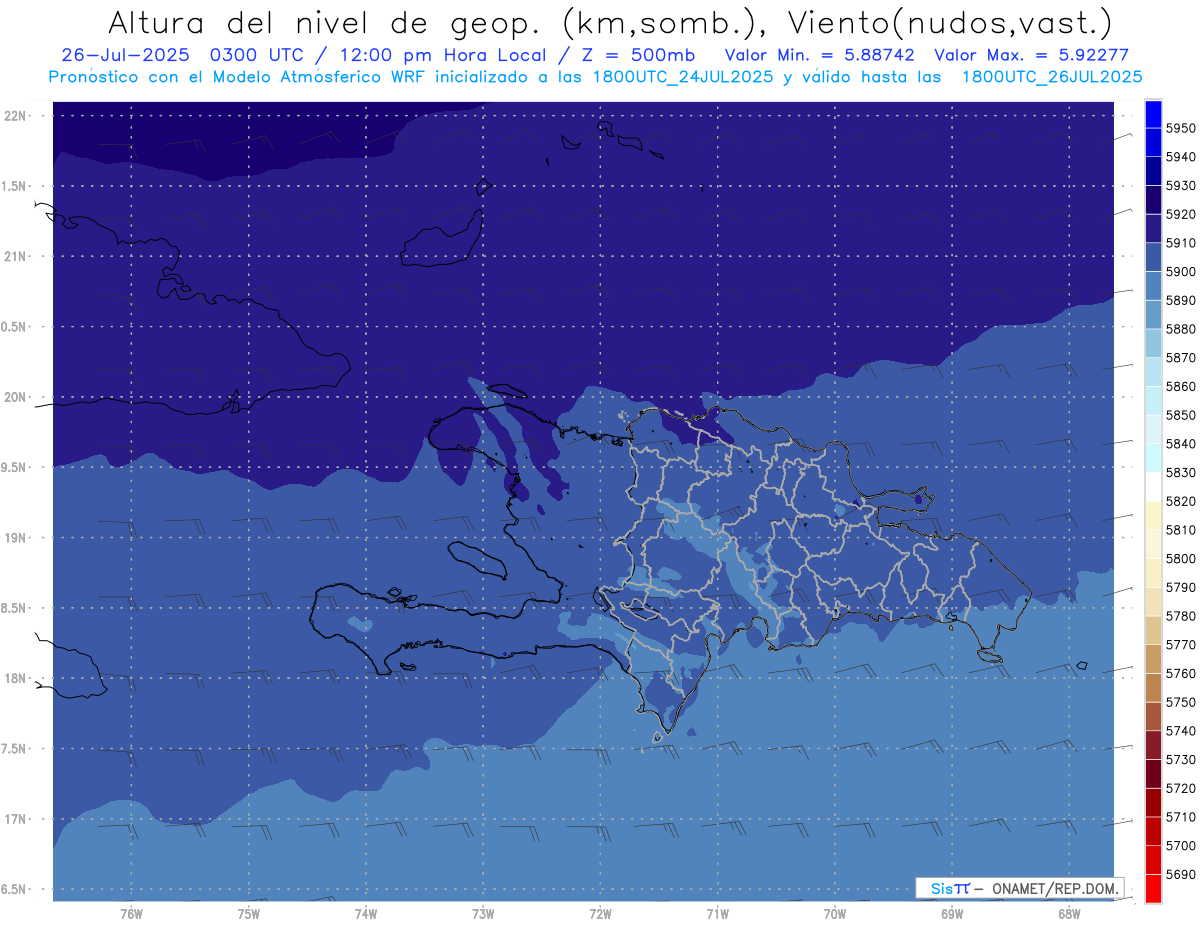Click small Mona island near 68W
Viewport: 1200px width, 927px height.
1081,665
